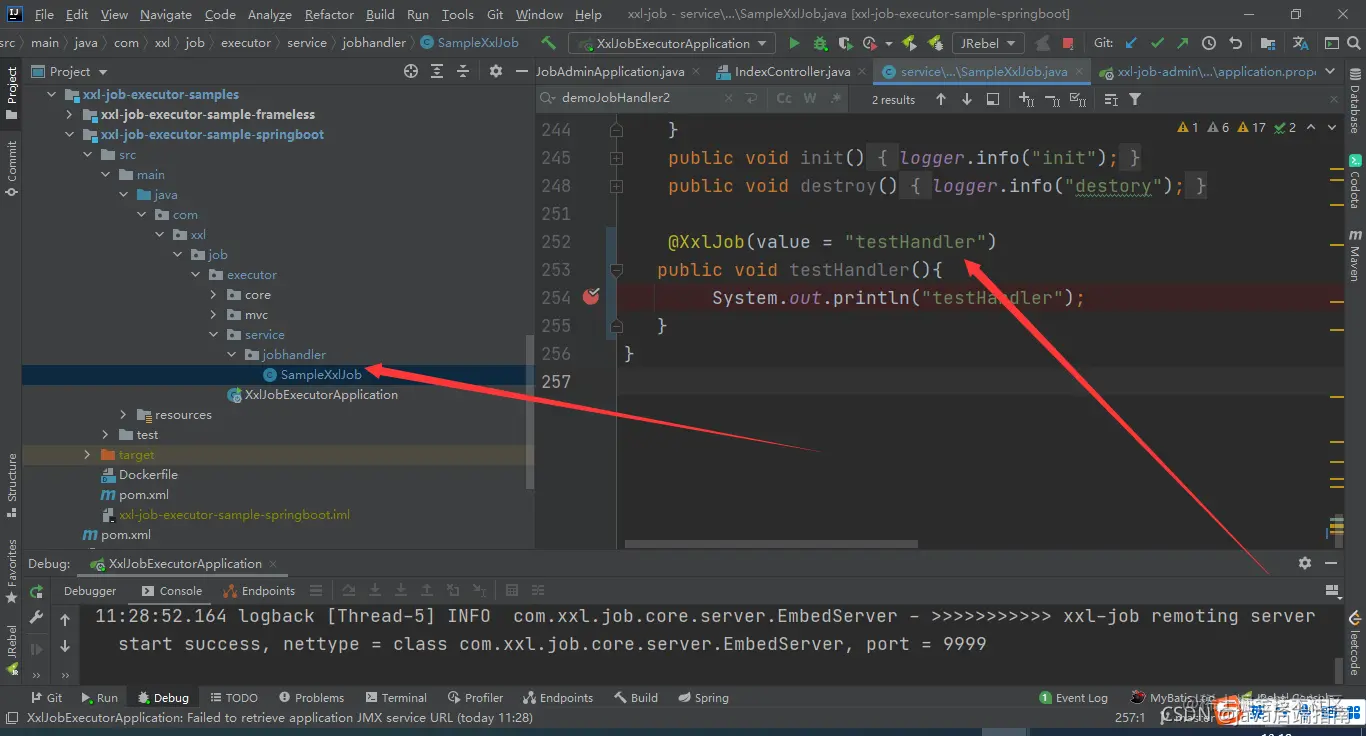Click the JRebel run rocket icon
This screenshot has width=1366, height=736.
pyautogui.click(x=909, y=43)
